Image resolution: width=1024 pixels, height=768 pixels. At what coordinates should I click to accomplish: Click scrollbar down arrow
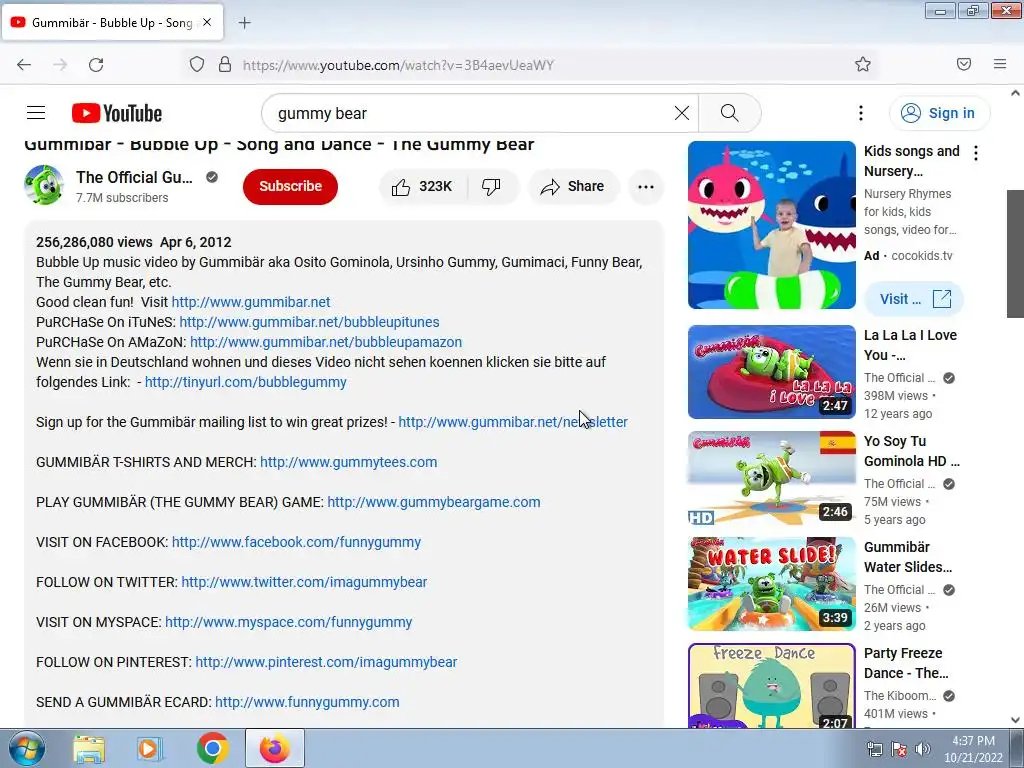click(1016, 720)
